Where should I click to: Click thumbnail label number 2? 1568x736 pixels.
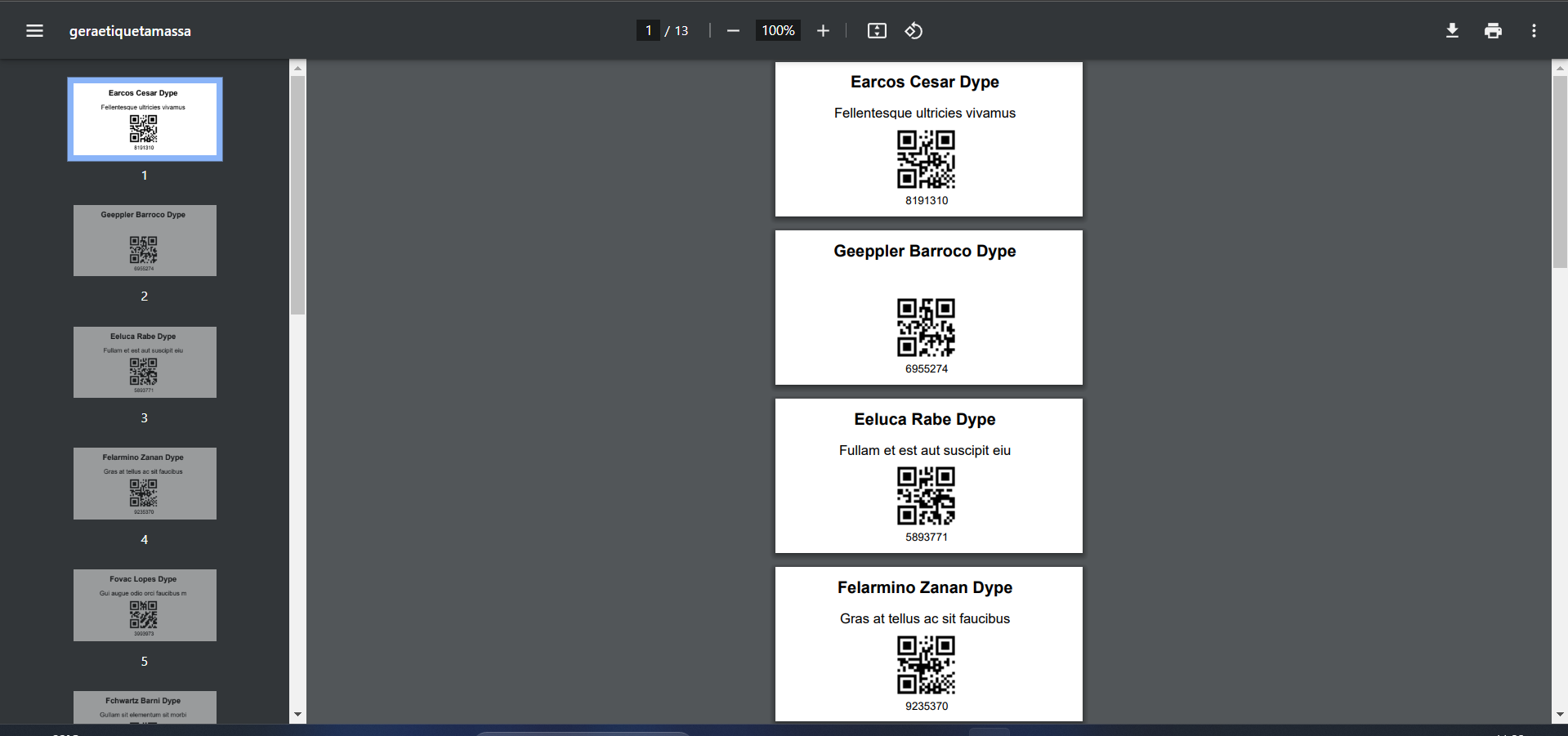pos(145,296)
